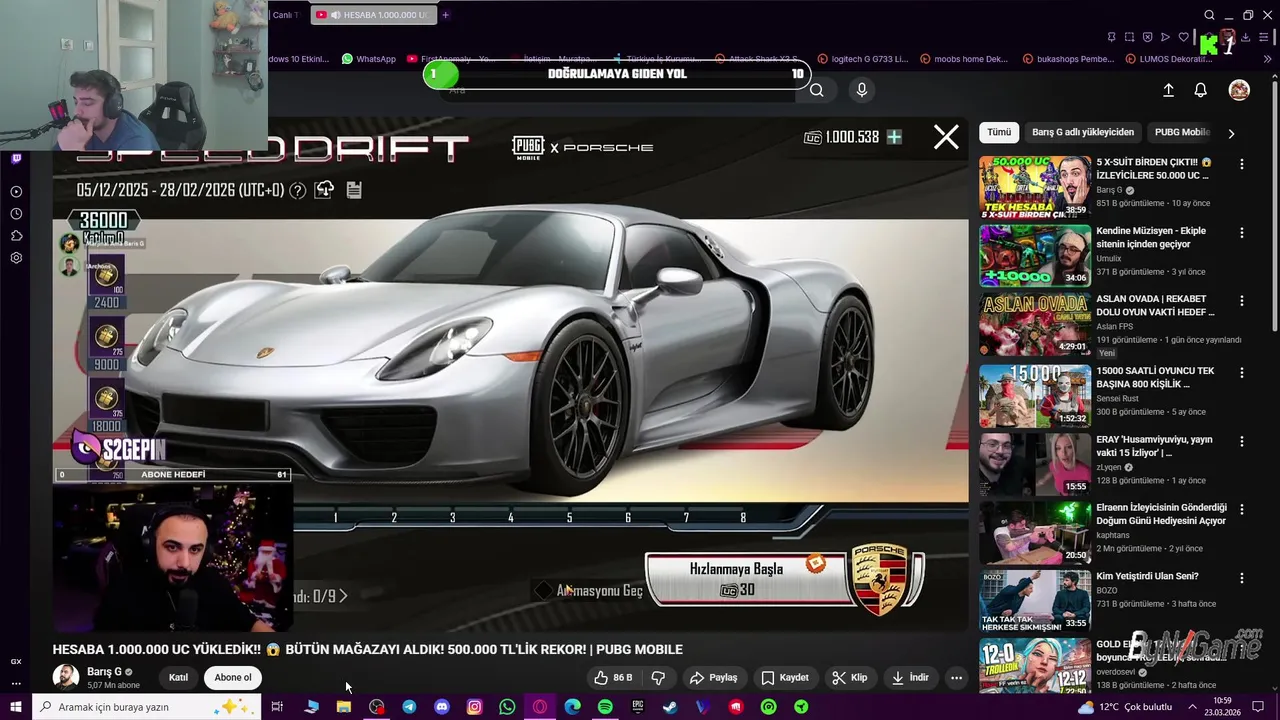This screenshot has width=1280, height=720.
Task: Open the Barış G channel avatar
Action: 66,677
